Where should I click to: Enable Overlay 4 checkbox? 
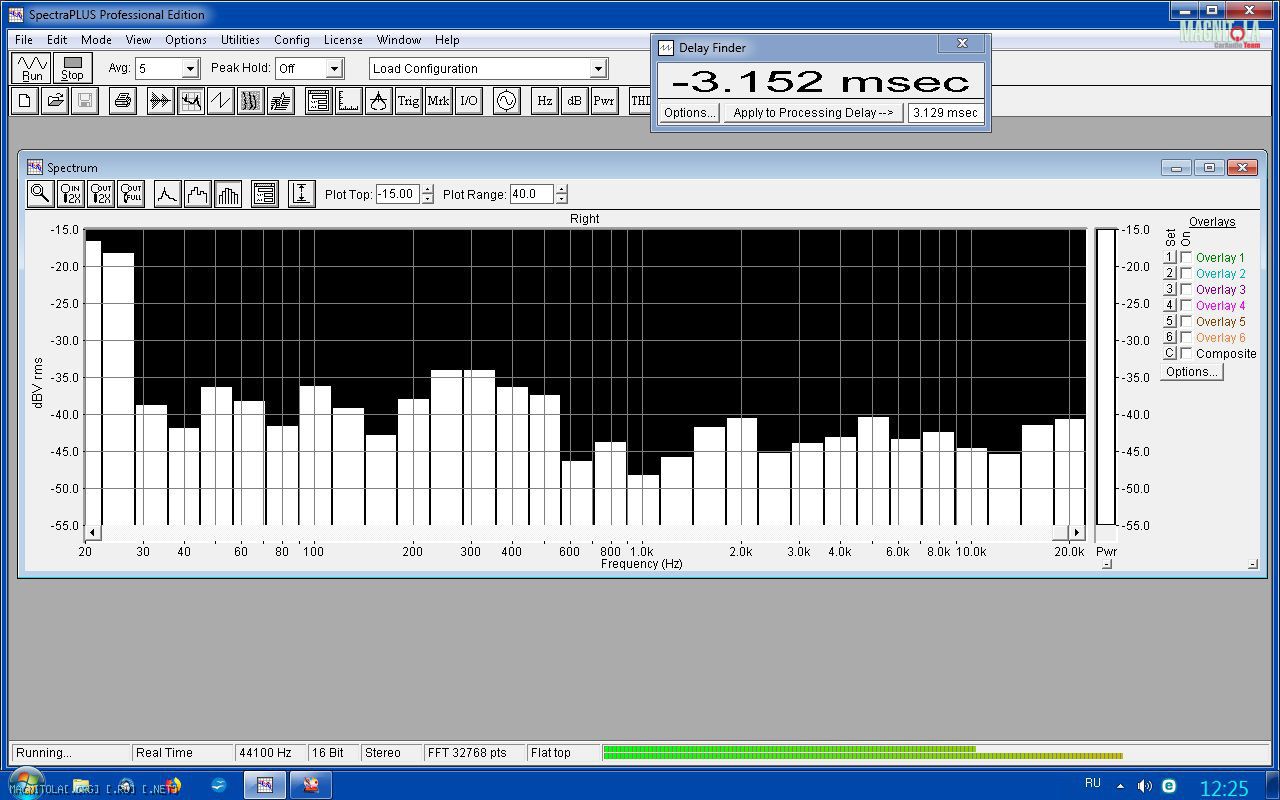1186,306
